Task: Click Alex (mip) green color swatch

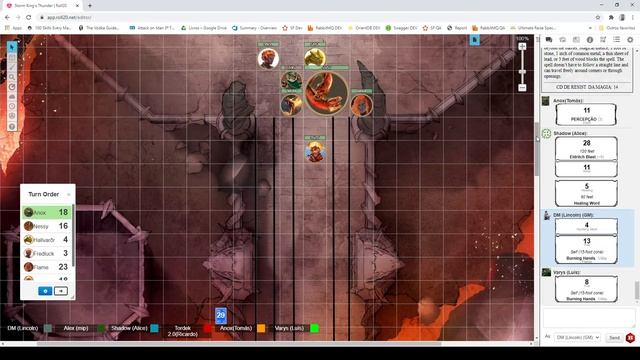Action: (x=101, y=328)
